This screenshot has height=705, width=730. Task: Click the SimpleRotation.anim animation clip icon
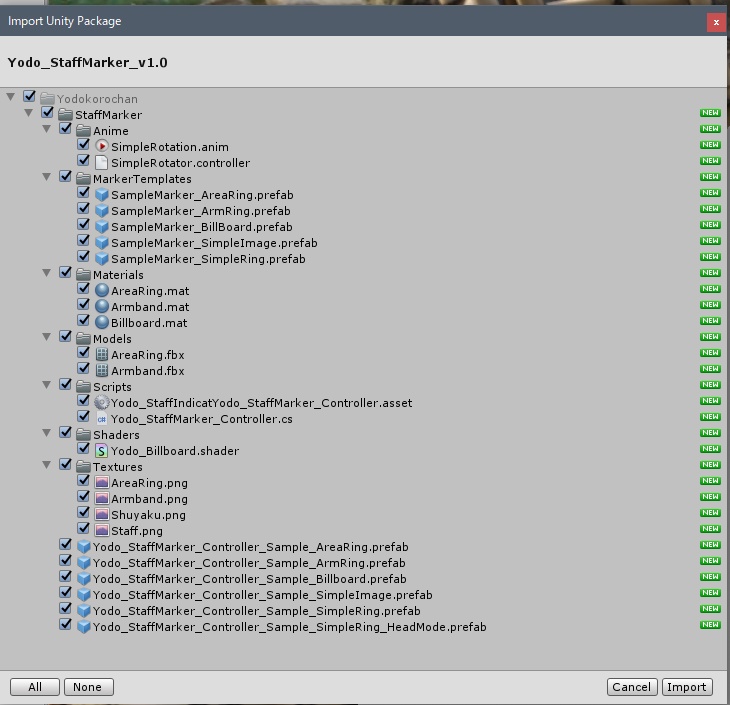pos(101,147)
